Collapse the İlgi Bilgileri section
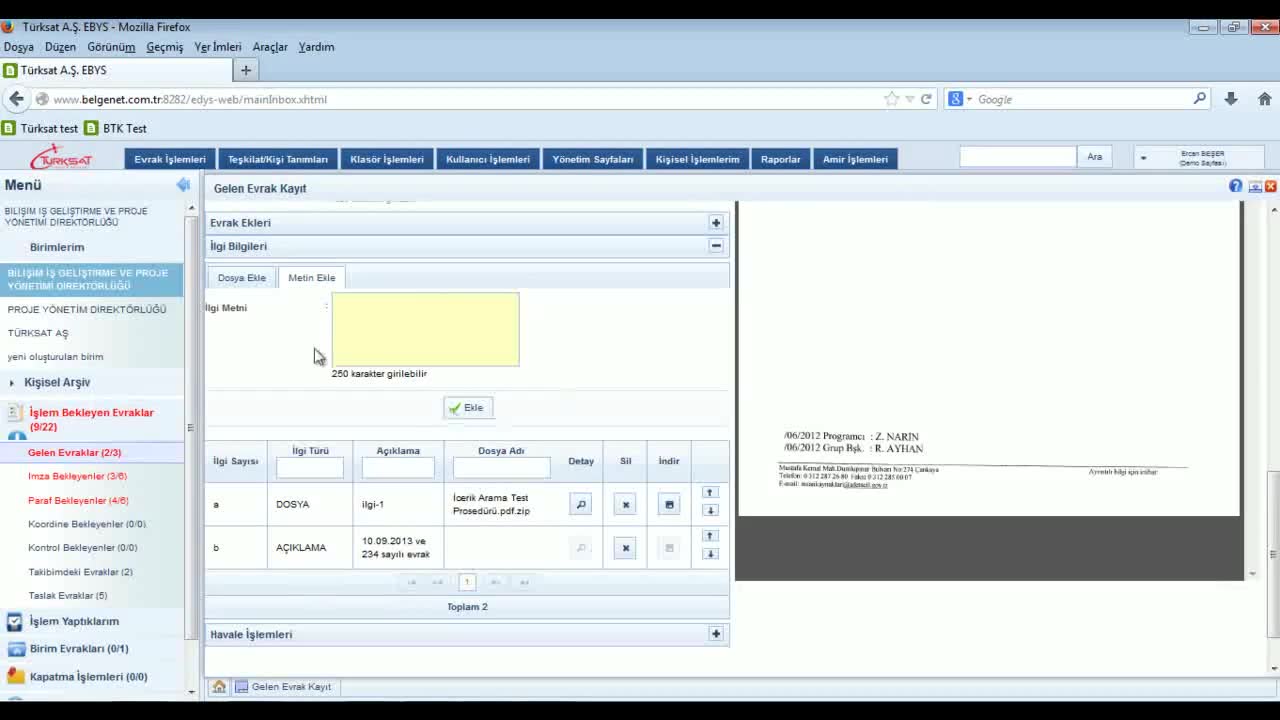Screen dimensions: 1280x720 pyautogui.click(x=716, y=246)
